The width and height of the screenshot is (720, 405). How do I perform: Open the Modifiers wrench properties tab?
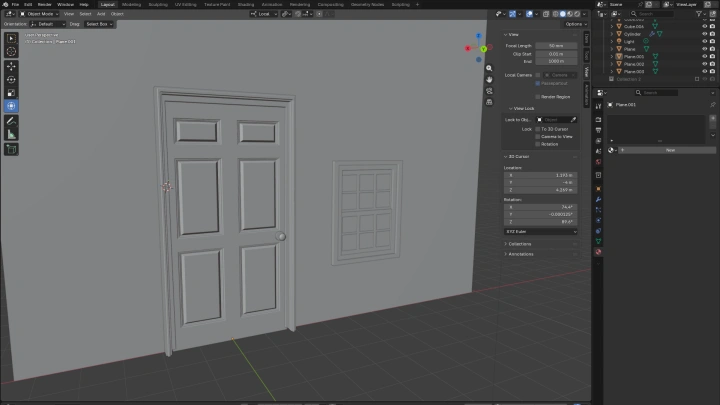point(598,199)
